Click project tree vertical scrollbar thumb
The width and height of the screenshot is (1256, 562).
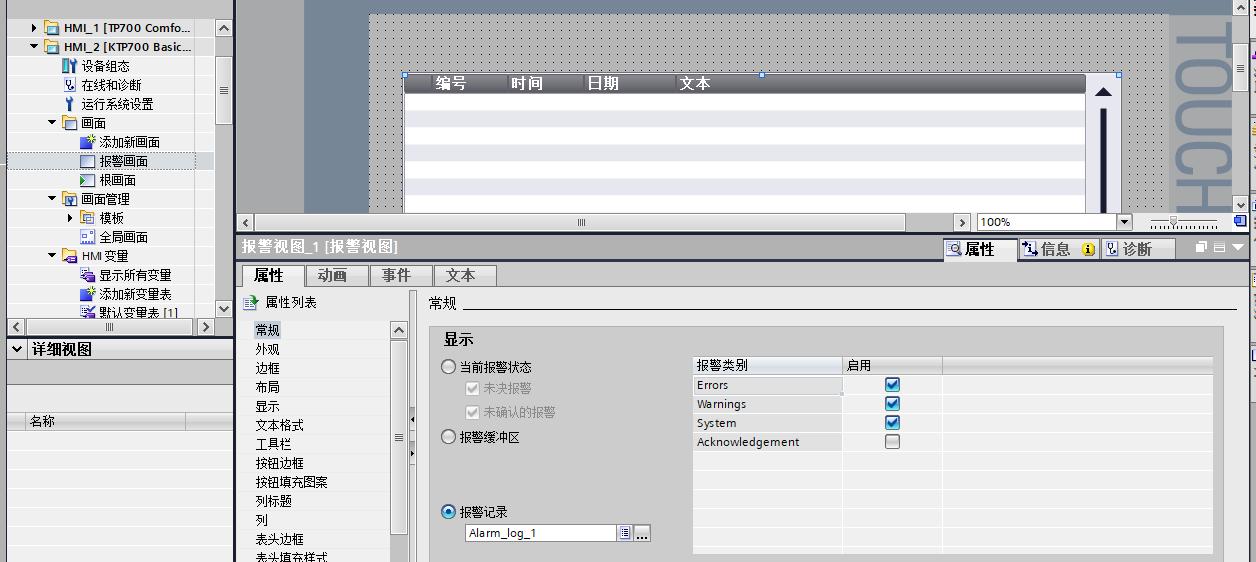pos(224,90)
